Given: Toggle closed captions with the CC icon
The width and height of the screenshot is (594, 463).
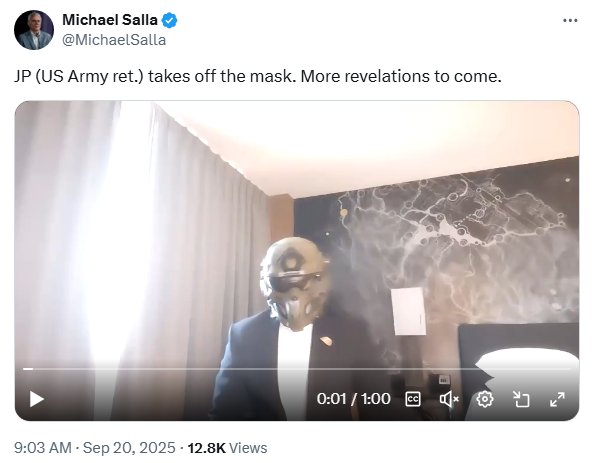Looking at the screenshot, I should tap(413, 399).
